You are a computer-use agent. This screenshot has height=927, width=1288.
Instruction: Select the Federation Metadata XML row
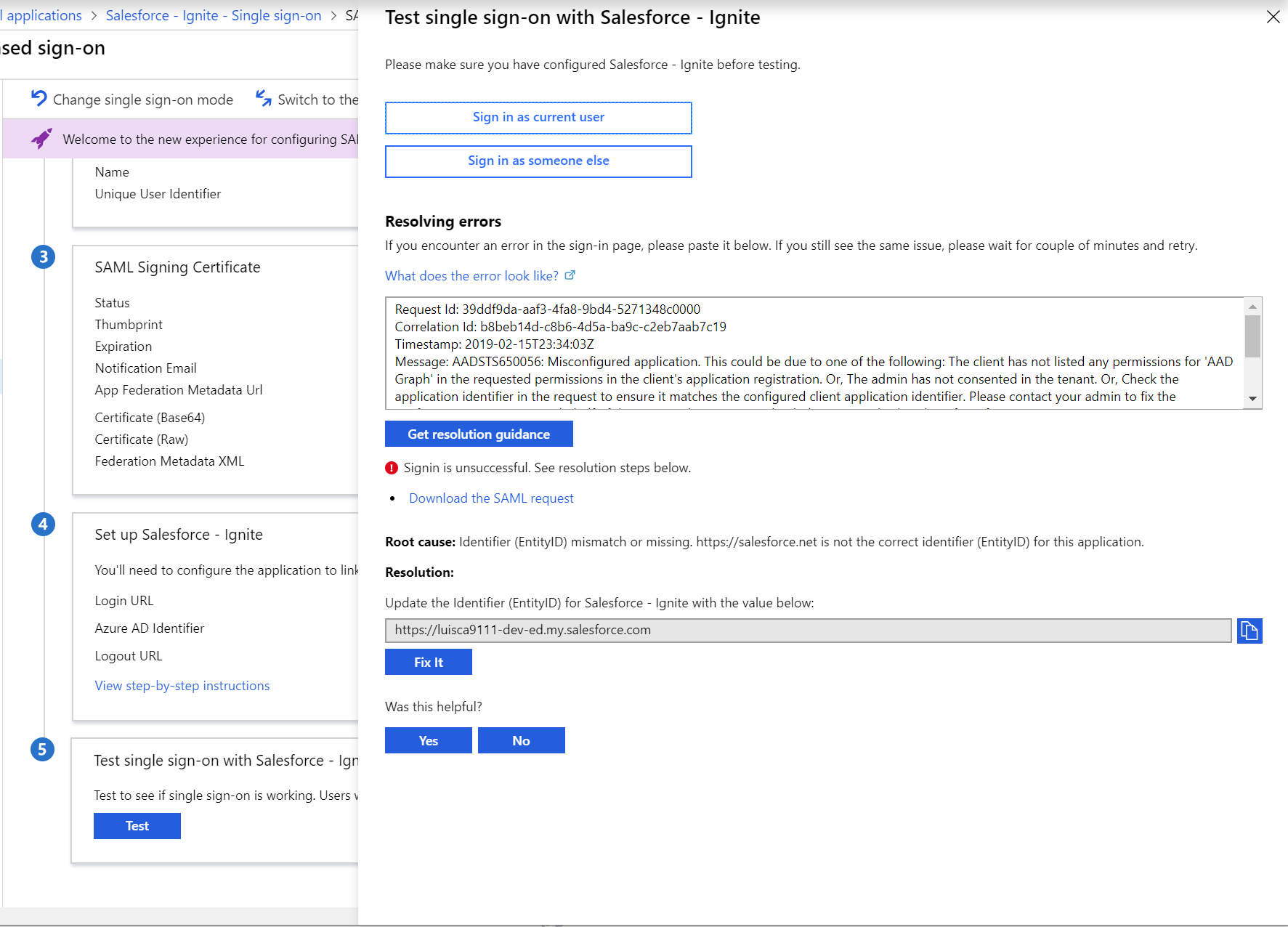point(169,461)
